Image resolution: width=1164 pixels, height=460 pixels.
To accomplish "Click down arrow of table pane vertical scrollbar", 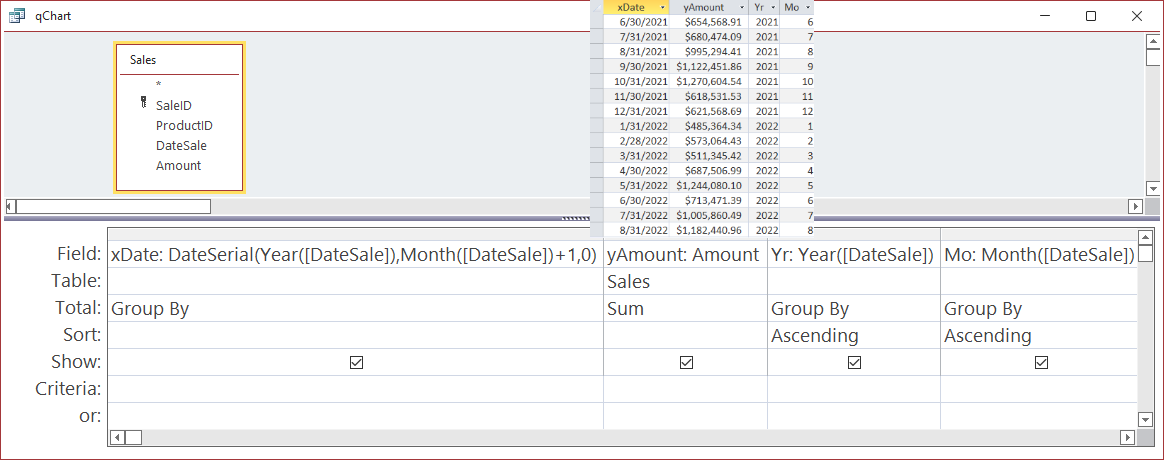I will (1153, 188).
